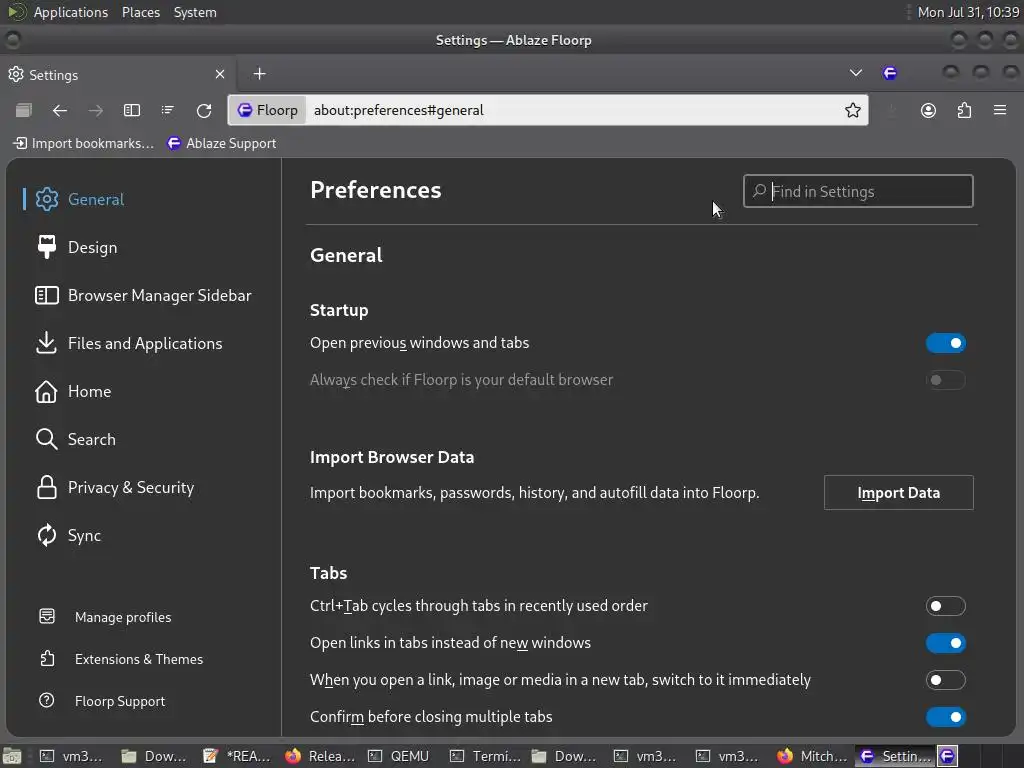Open the Search settings category

click(x=76, y=440)
